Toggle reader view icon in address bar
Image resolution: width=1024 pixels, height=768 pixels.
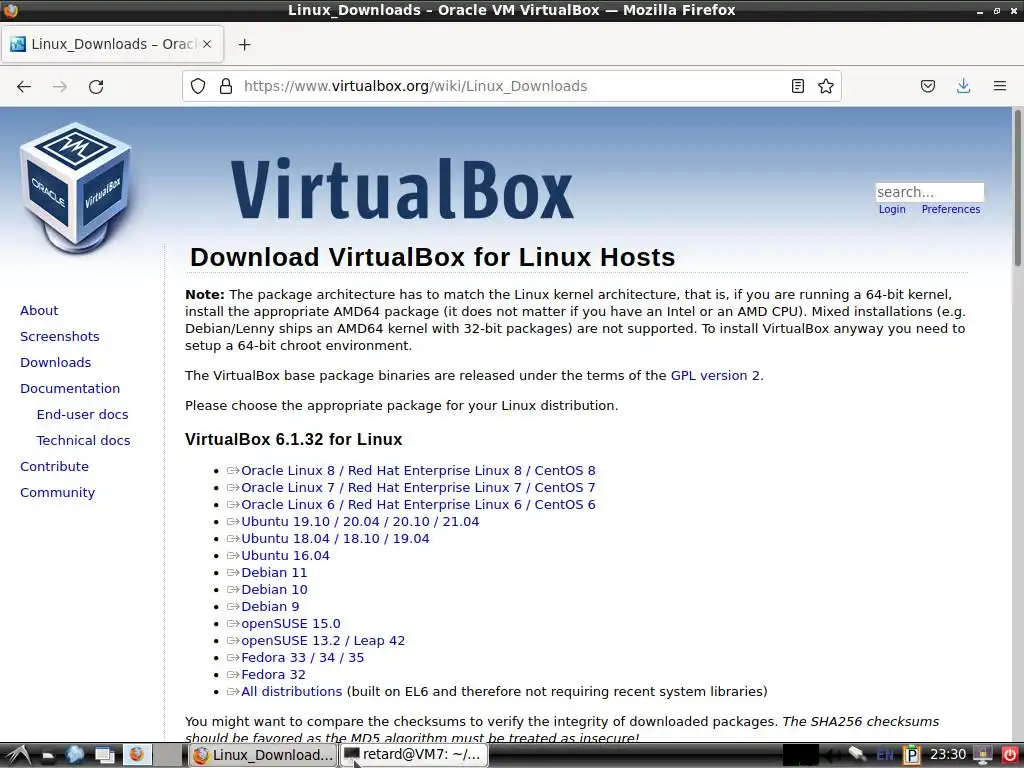[797, 86]
